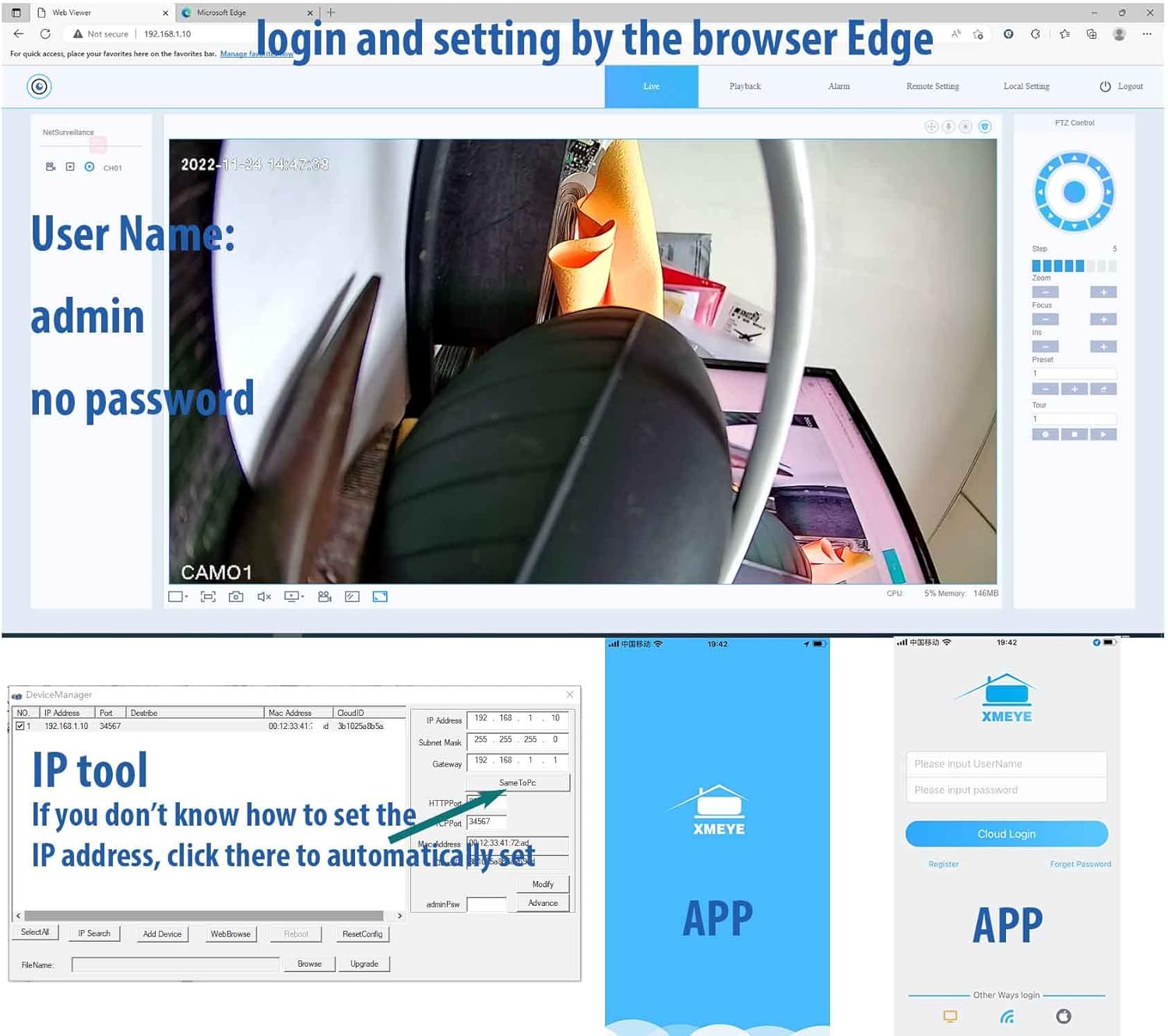Click the fullscreen icon below video
Viewport: 1168px width, 1036px height.
point(380,597)
